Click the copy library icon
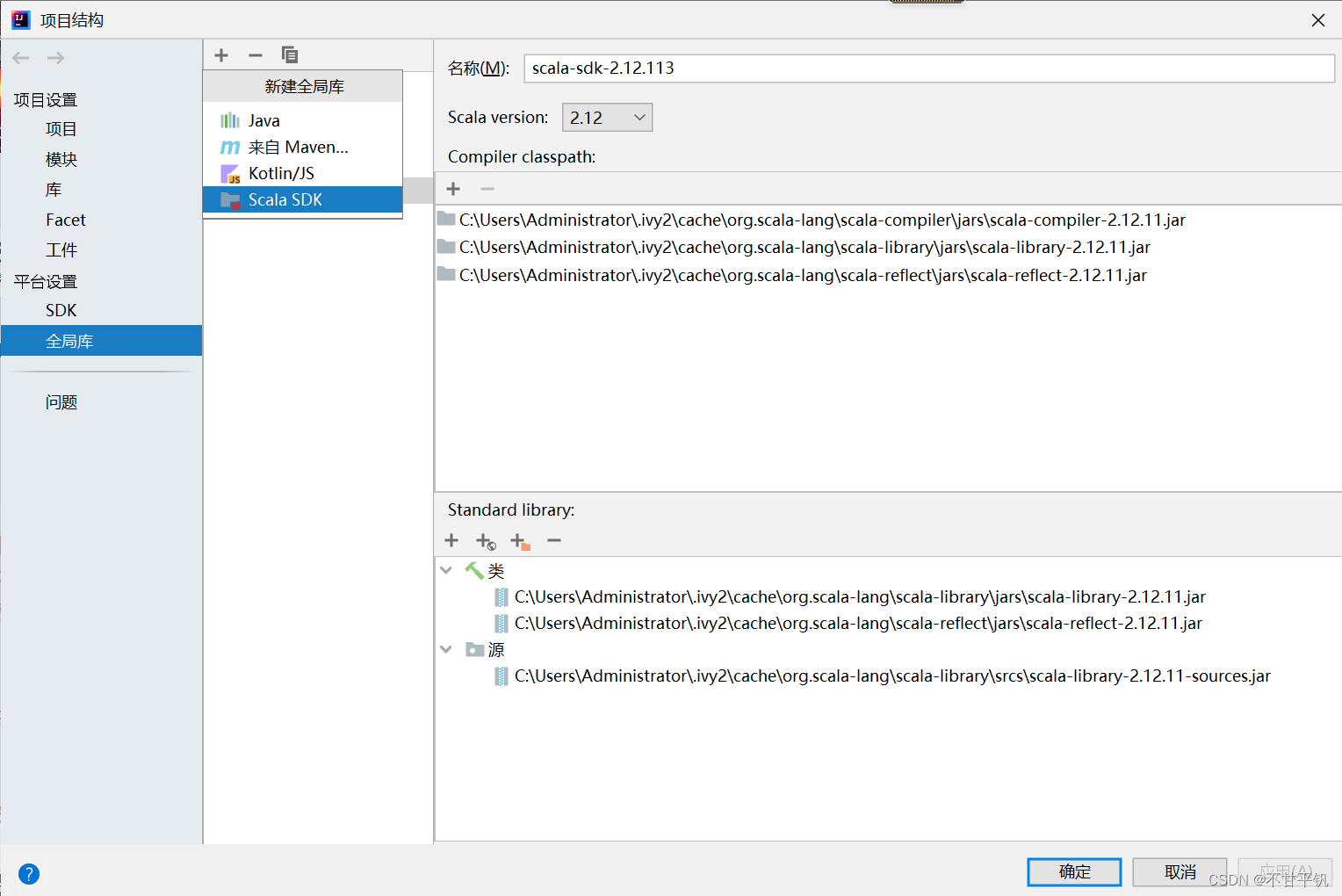1342x896 pixels. pyautogui.click(x=290, y=55)
